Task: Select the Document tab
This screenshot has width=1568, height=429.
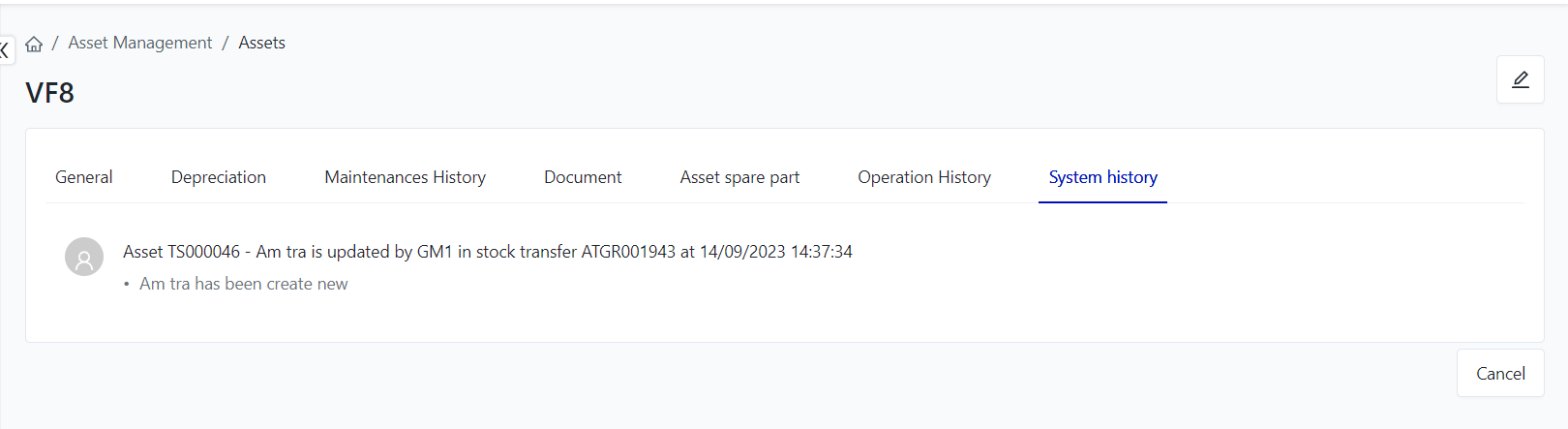Action: click(583, 177)
